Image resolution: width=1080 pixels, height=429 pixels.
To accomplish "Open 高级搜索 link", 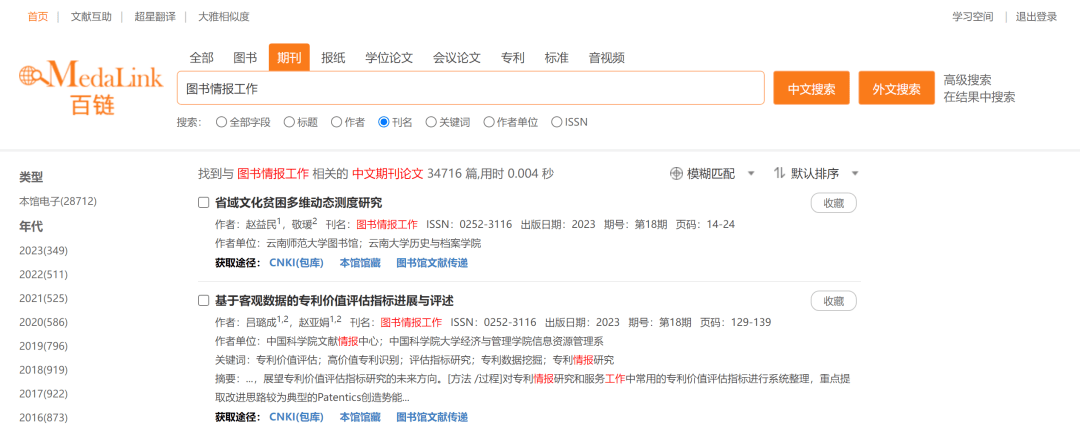I will point(968,81).
